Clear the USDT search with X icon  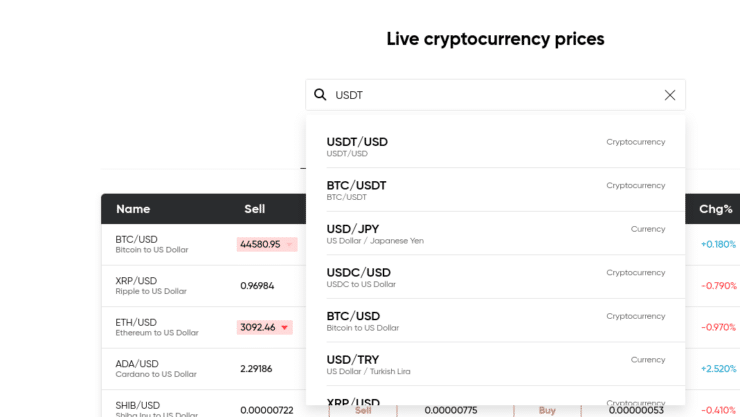click(x=670, y=95)
